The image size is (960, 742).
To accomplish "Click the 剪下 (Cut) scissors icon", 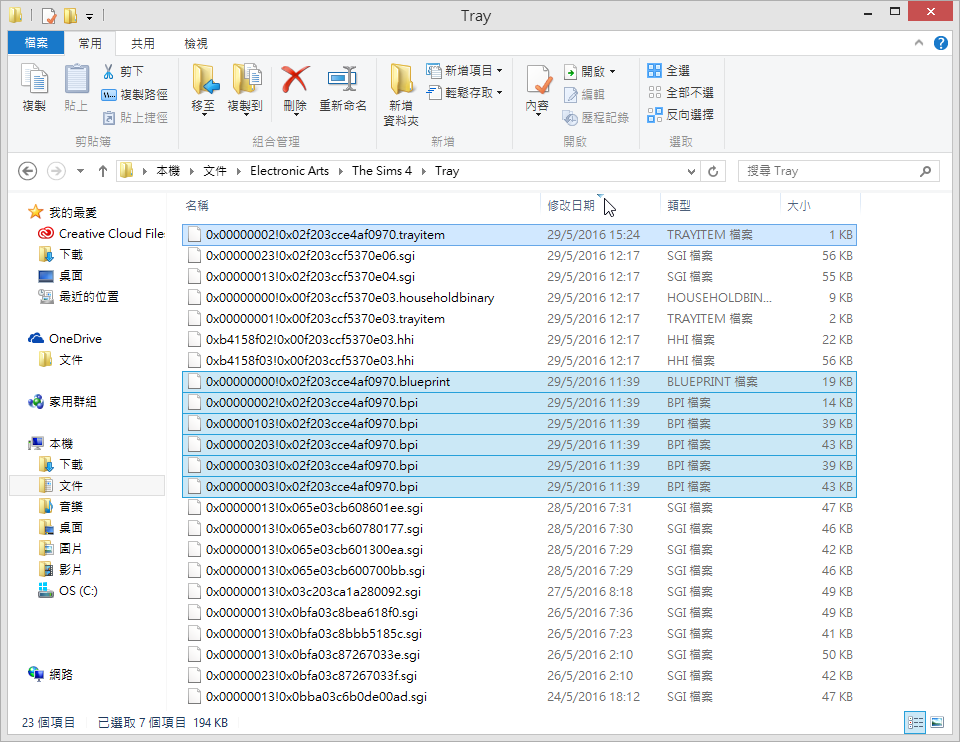I will [108, 72].
